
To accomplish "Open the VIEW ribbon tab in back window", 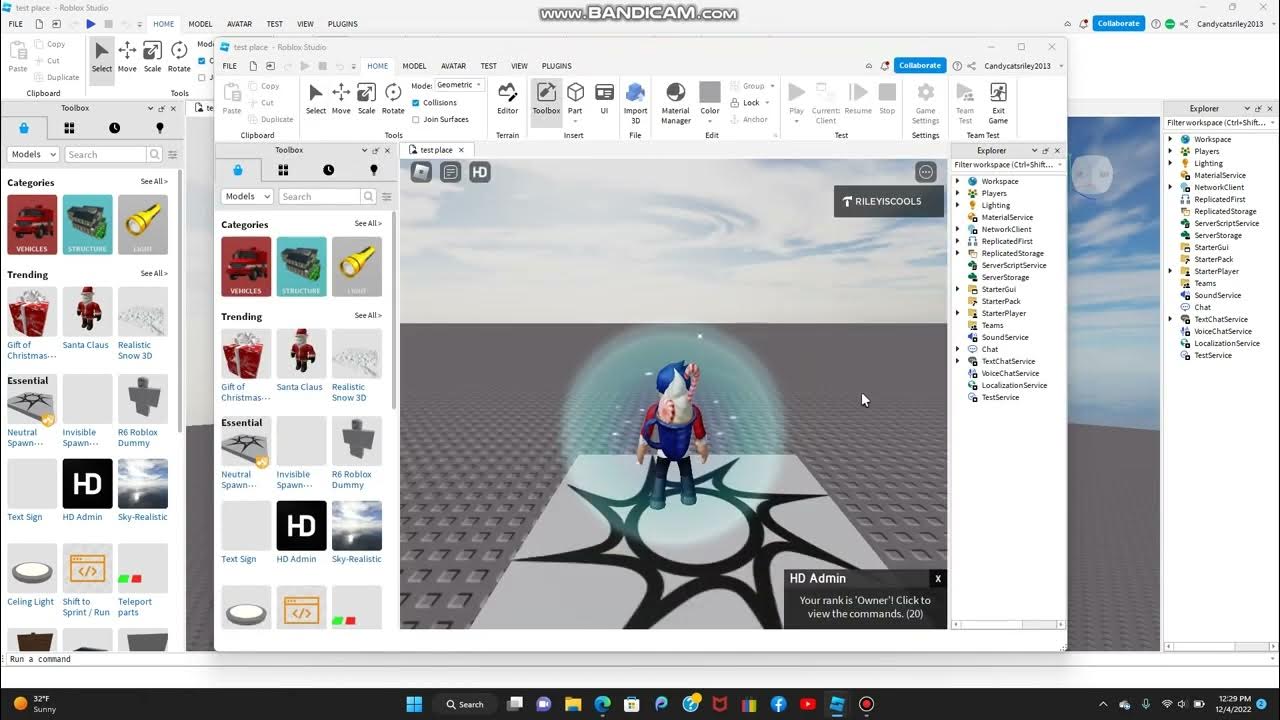I will pyautogui.click(x=305, y=24).
